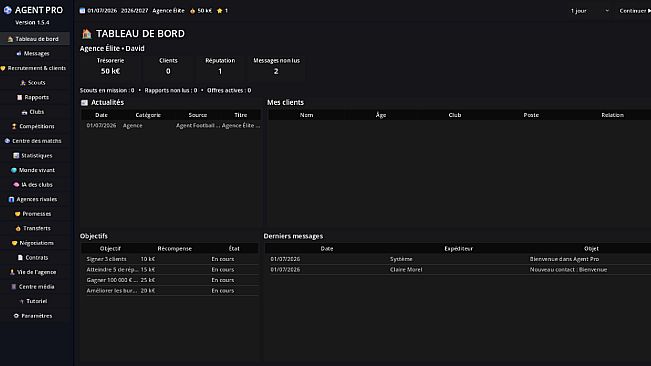651x366 pixels.
Task: Click the 2026/2027 season label in top bar
Action: [135, 11]
